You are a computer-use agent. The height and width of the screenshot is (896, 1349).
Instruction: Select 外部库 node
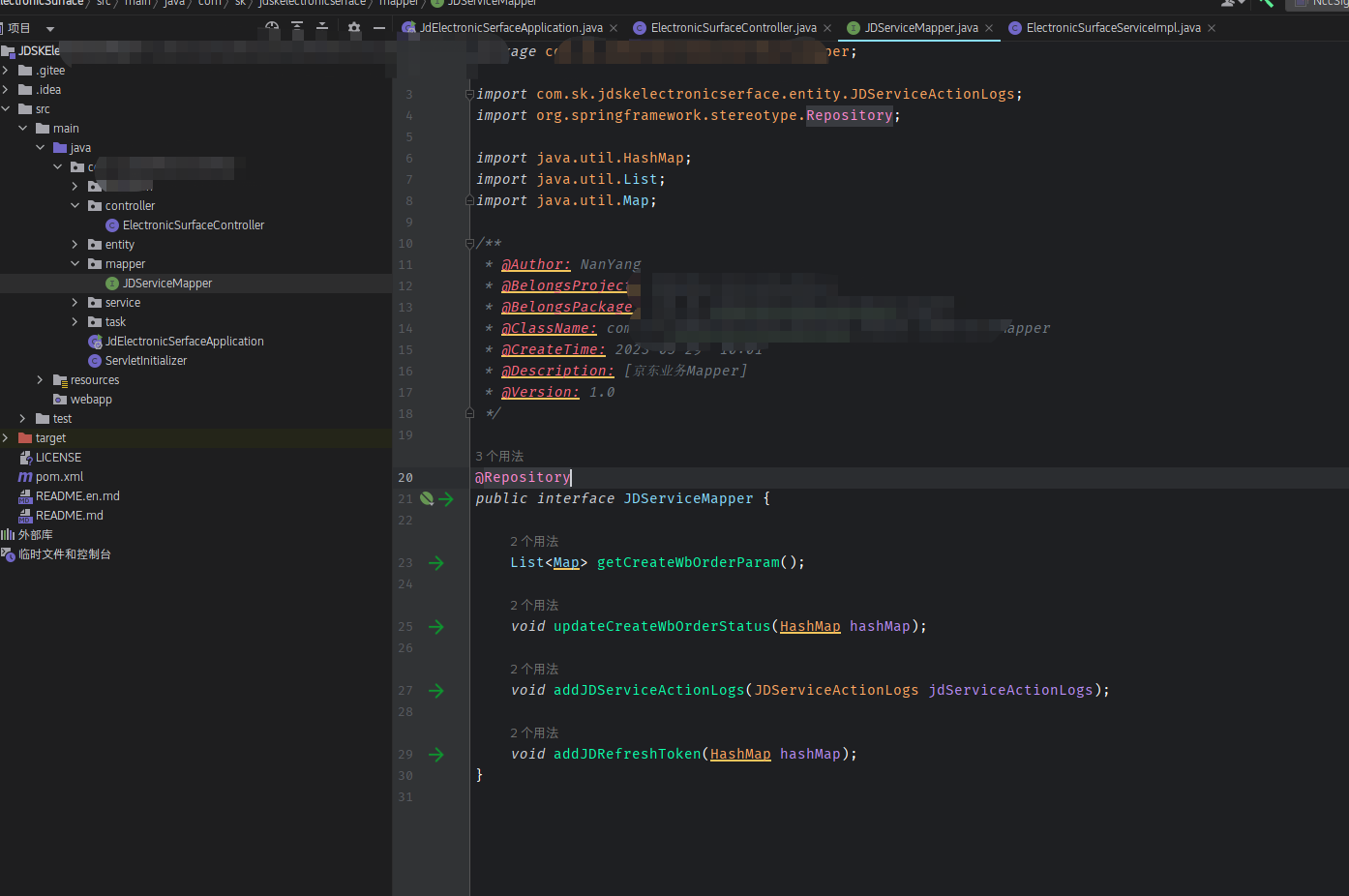35,535
